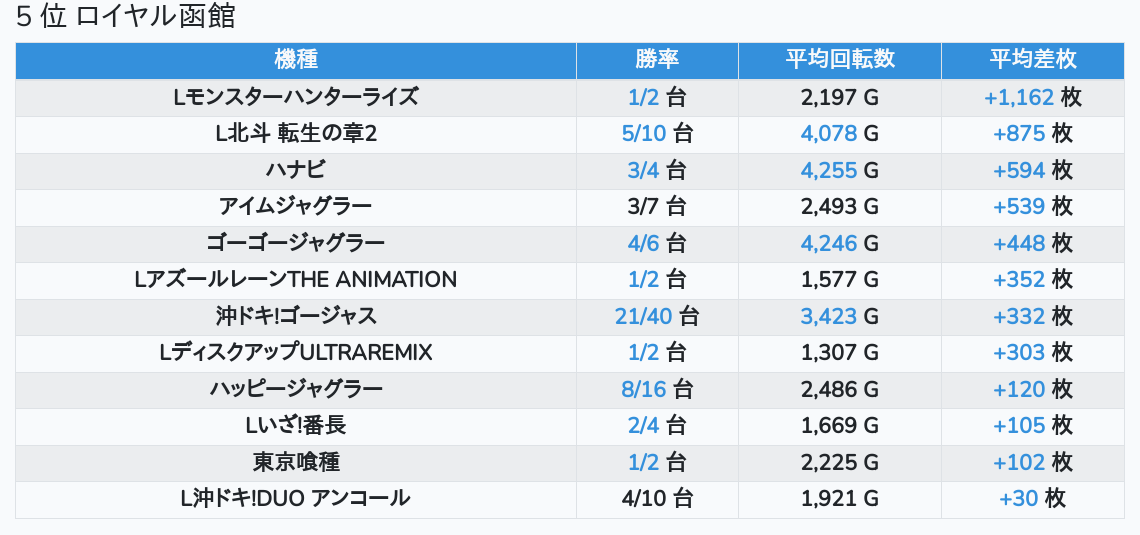
Task: Select the L沖ドキ!DUO アンコール row
Action: tap(295, 499)
